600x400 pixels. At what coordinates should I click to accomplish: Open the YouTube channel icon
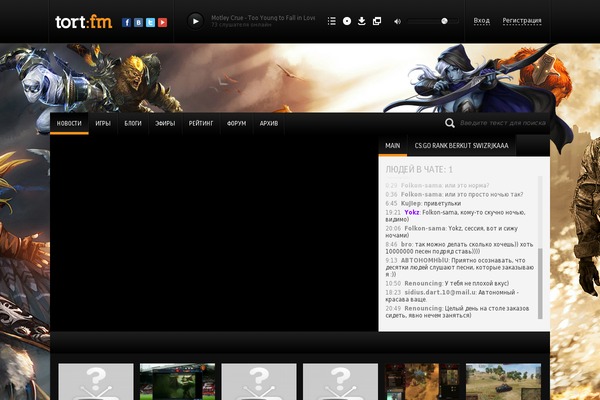tap(163, 22)
